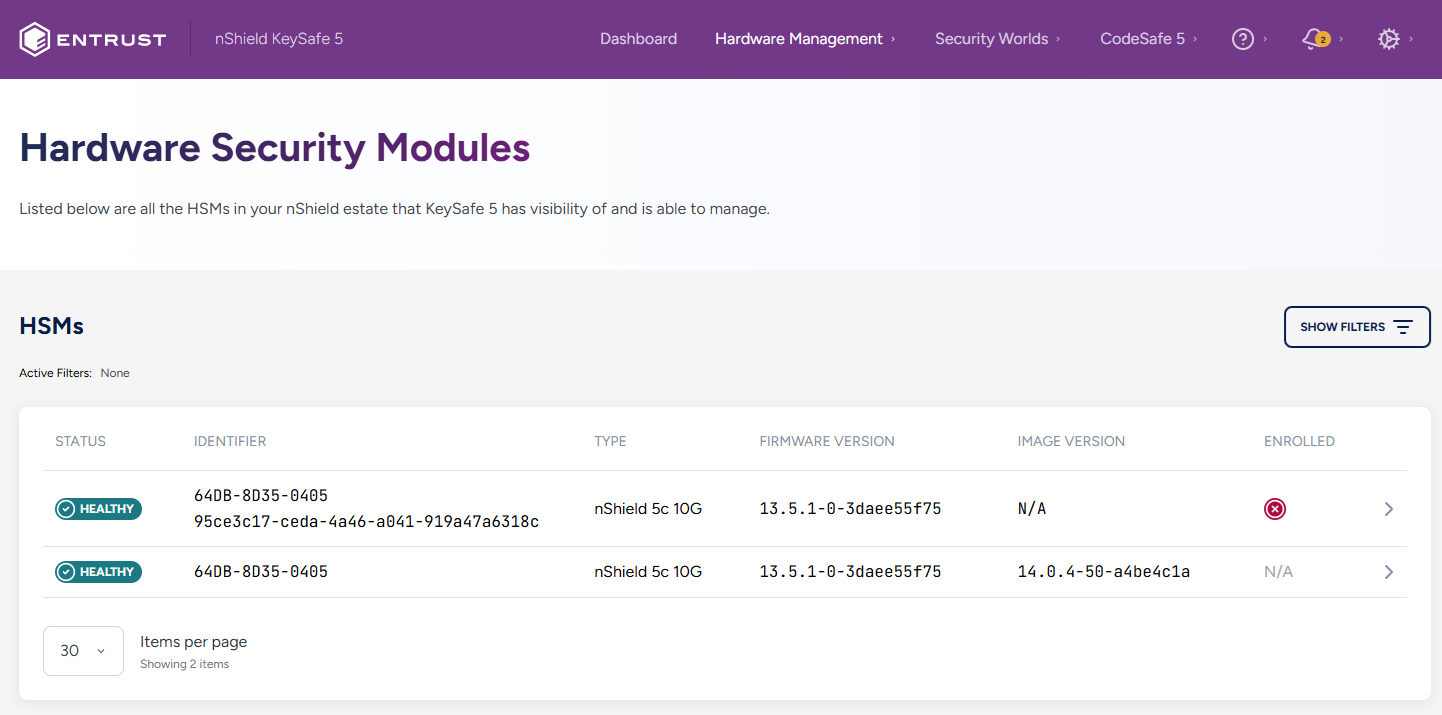Click the nShield KeySafe 5 title

coord(279,39)
